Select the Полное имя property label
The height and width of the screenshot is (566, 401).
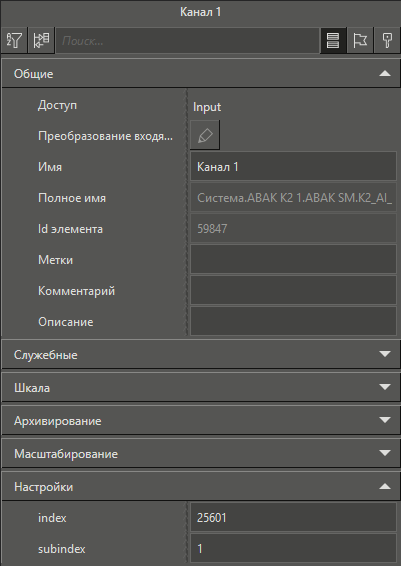click(72, 198)
